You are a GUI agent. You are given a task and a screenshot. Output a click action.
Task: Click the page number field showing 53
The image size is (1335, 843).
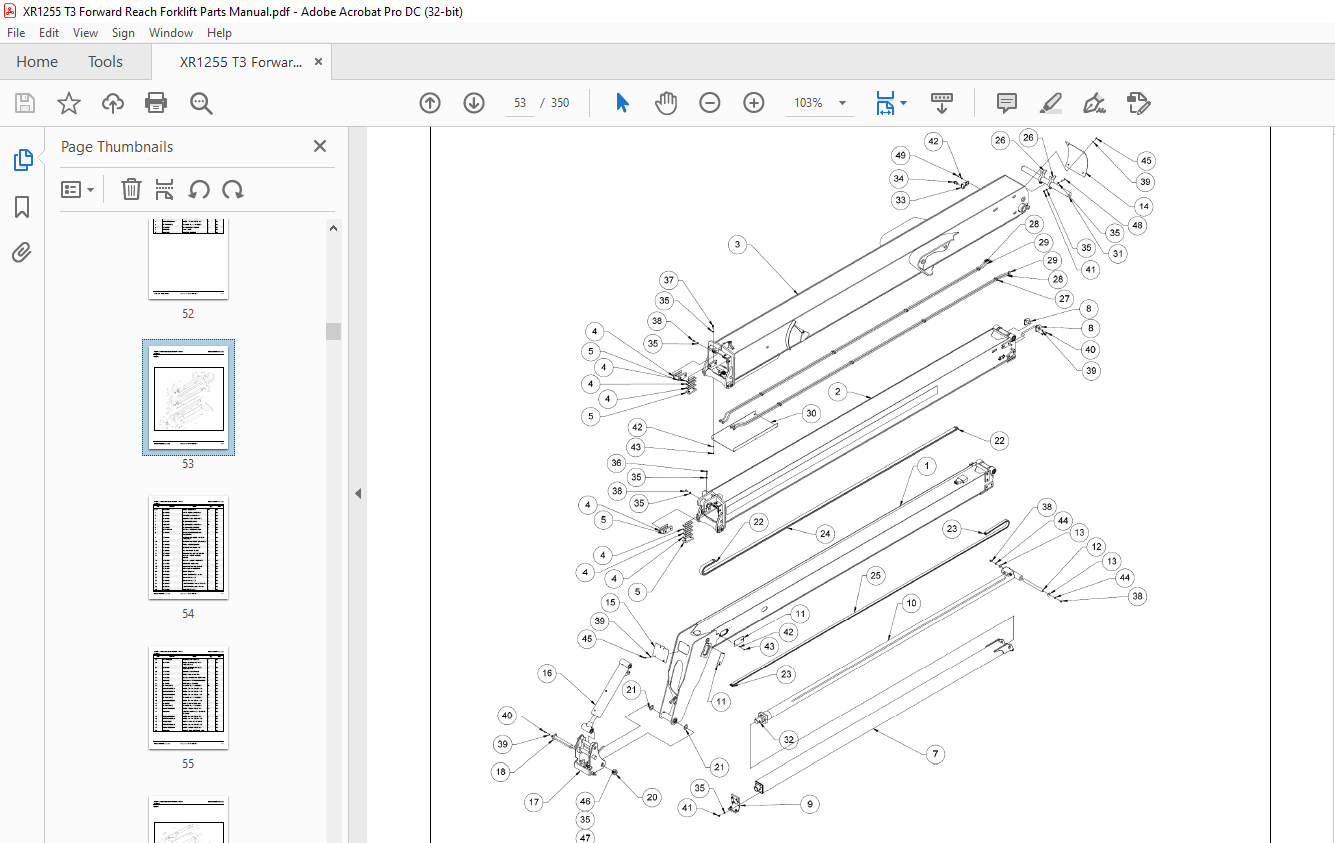coord(520,103)
